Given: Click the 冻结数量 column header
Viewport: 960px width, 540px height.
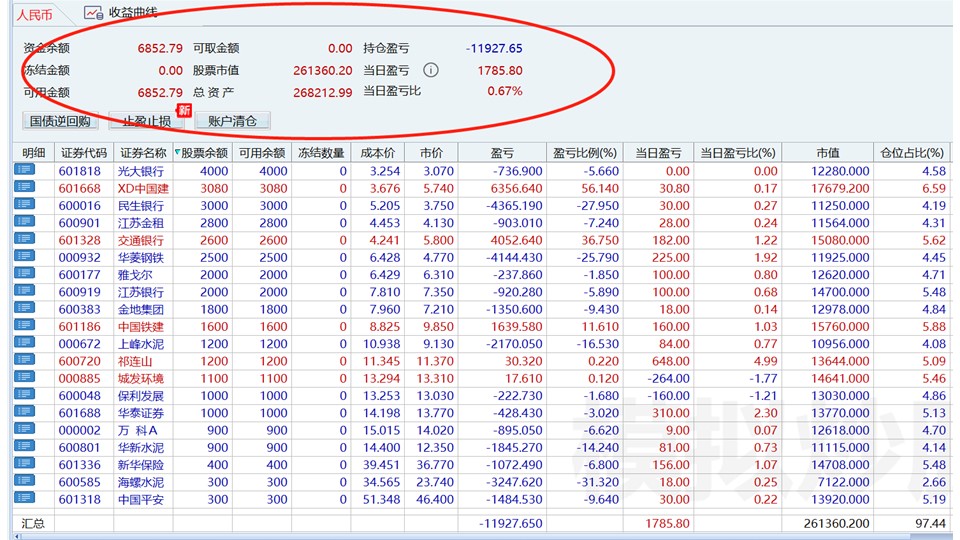Looking at the screenshot, I should [321, 152].
